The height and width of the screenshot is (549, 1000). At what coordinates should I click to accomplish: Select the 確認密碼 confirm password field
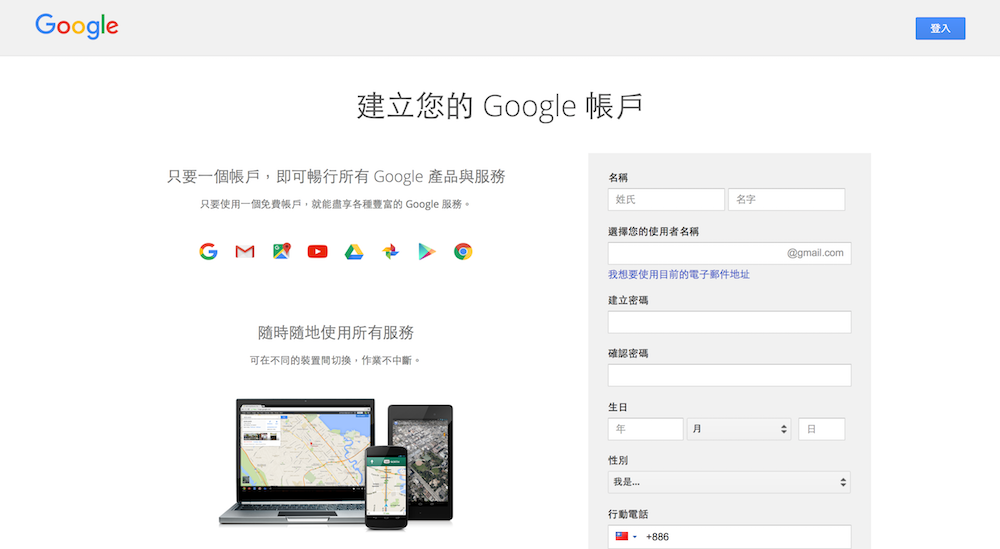click(x=729, y=375)
